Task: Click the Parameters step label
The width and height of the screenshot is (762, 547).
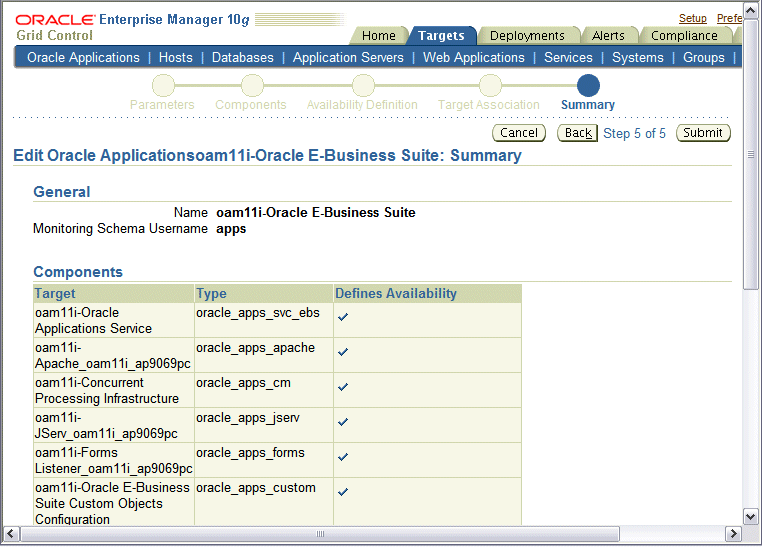Action: 162,105
